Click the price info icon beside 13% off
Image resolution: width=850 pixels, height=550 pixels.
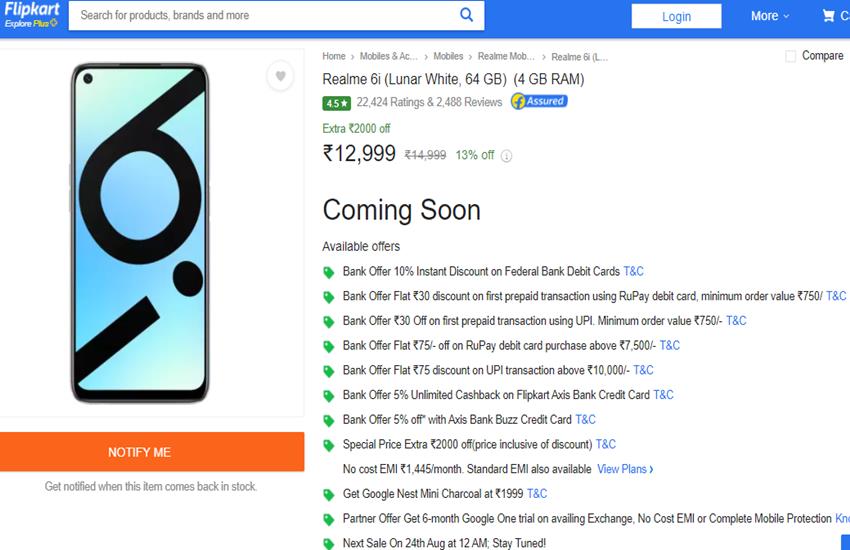pos(506,156)
